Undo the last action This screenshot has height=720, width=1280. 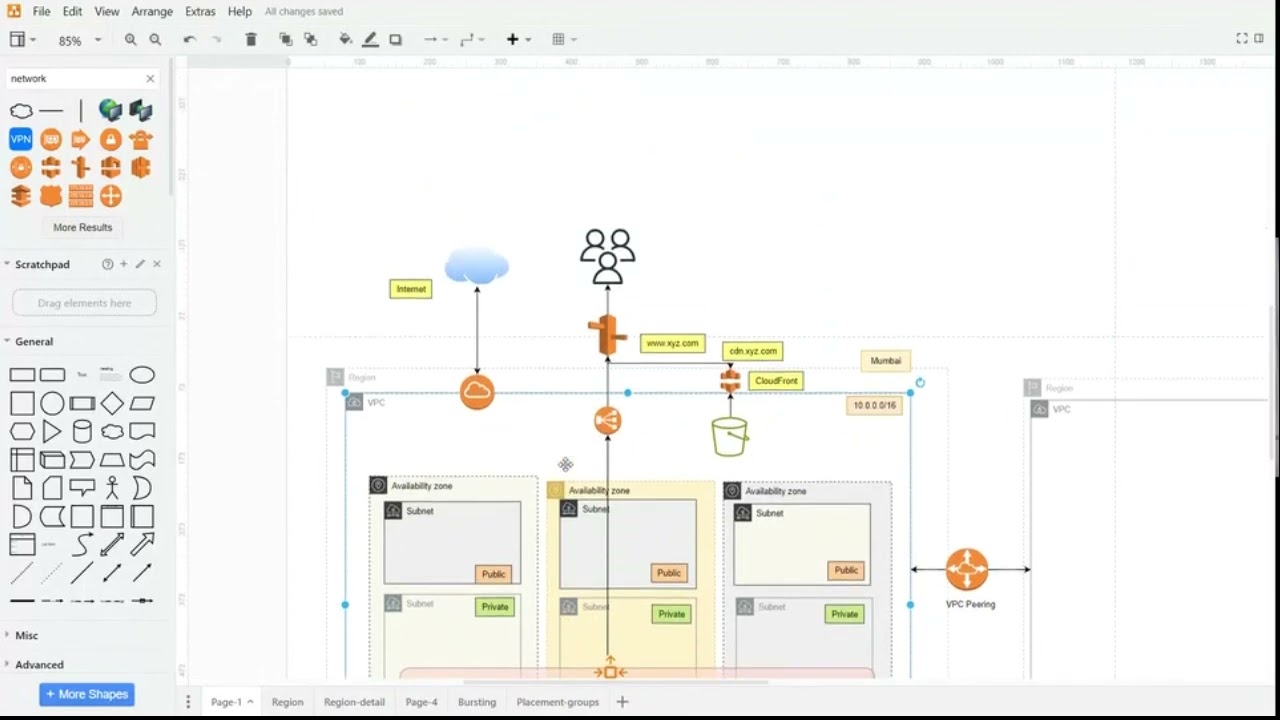pos(190,40)
